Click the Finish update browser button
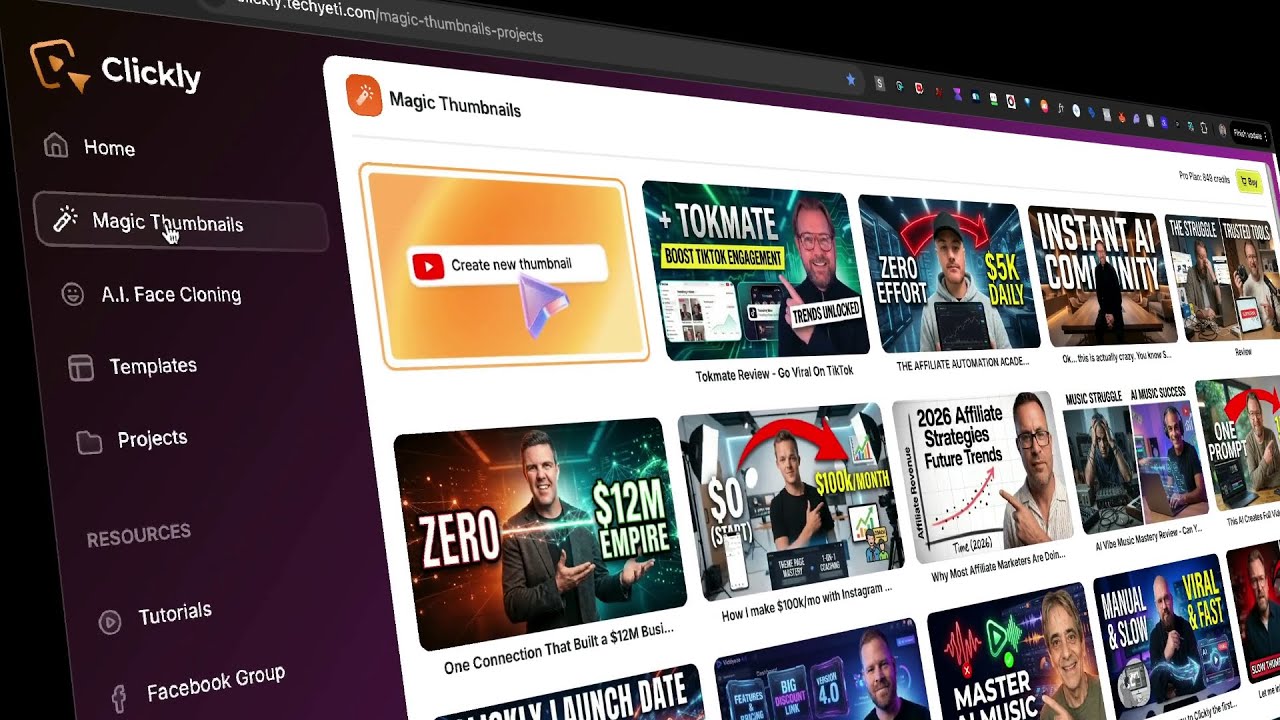The image size is (1280, 720). [x=1249, y=133]
